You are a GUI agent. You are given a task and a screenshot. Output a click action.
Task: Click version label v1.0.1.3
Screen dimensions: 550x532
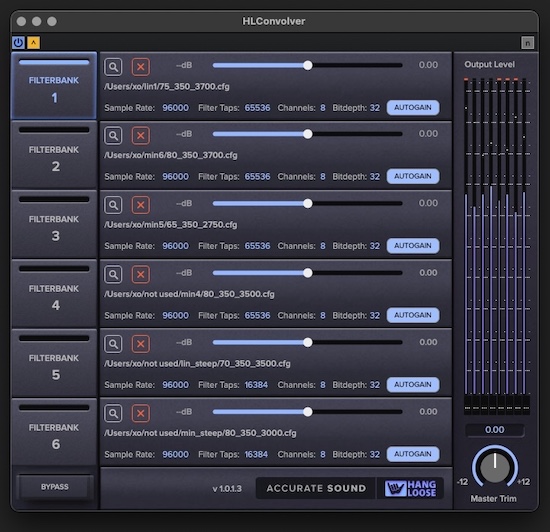tap(227, 489)
